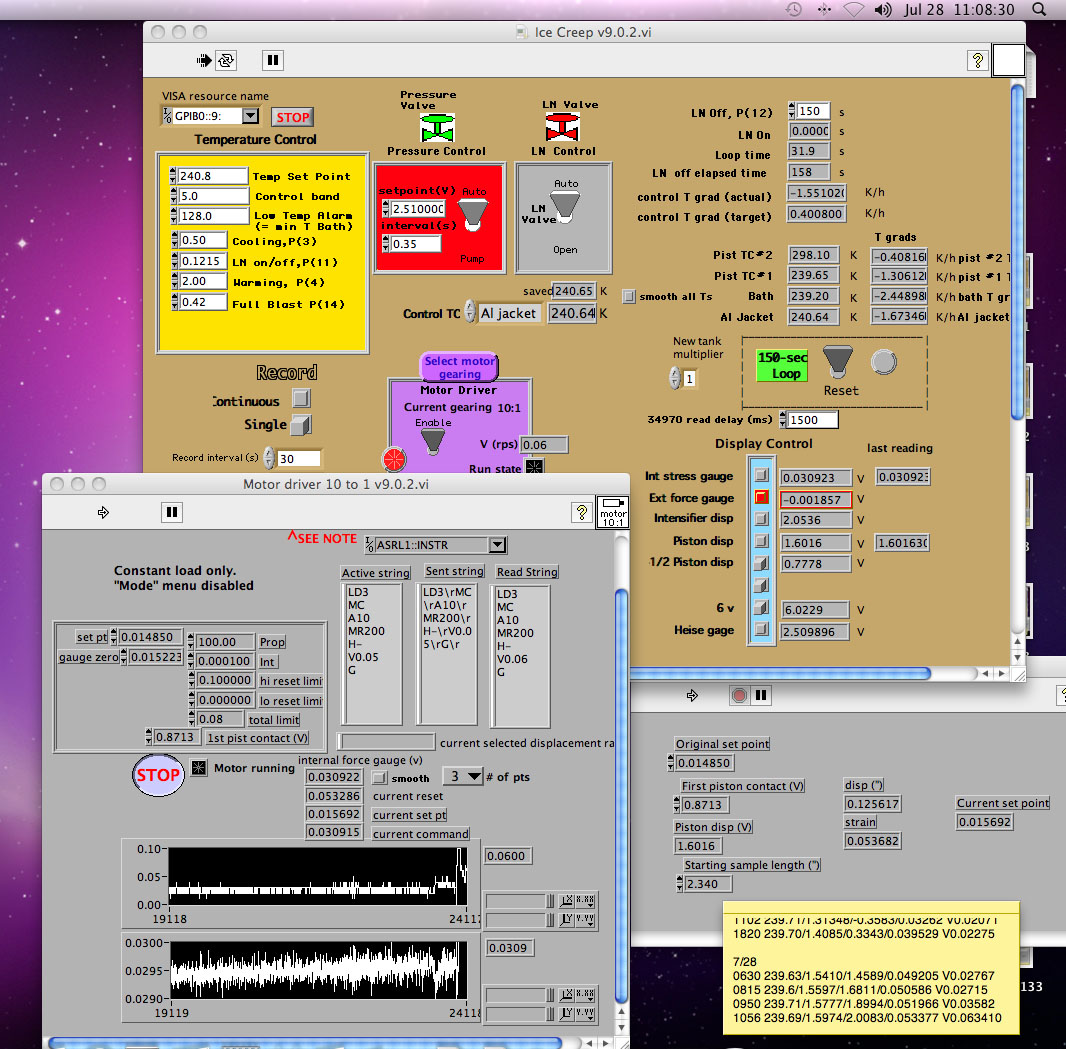Pause the Motor driver 10 to 1 VI
This screenshot has height=1049, width=1066.
click(x=172, y=512)
